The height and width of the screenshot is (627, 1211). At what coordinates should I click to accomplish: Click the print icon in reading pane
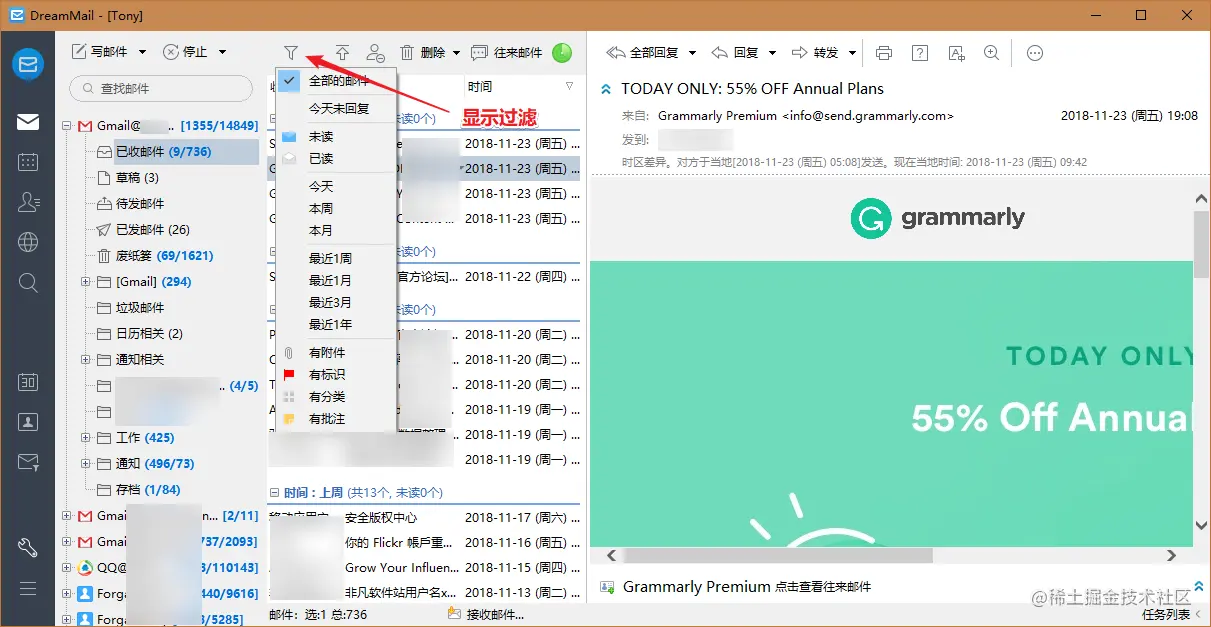click(883, 53)
